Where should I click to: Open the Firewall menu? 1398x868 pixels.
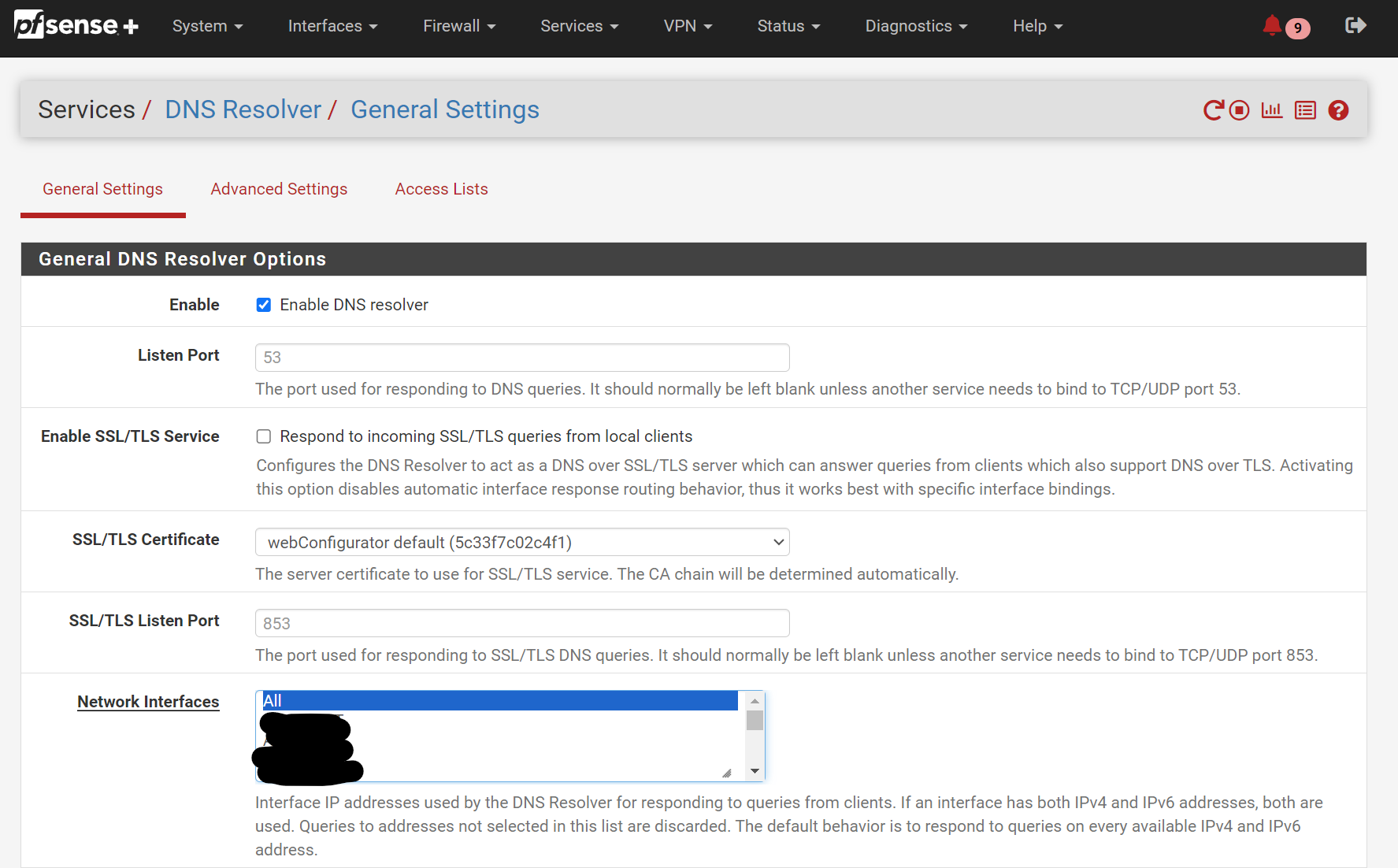pos(459,26)
